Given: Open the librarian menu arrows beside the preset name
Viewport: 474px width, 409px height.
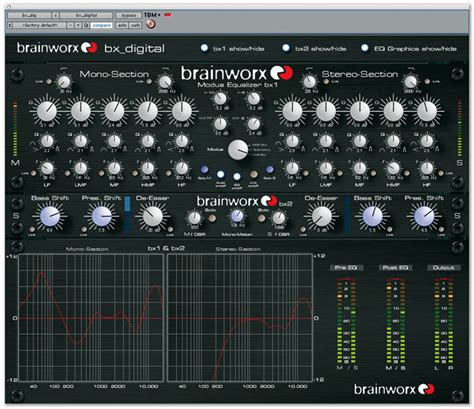Looking at the screenshot, I should tap(10, 25).
